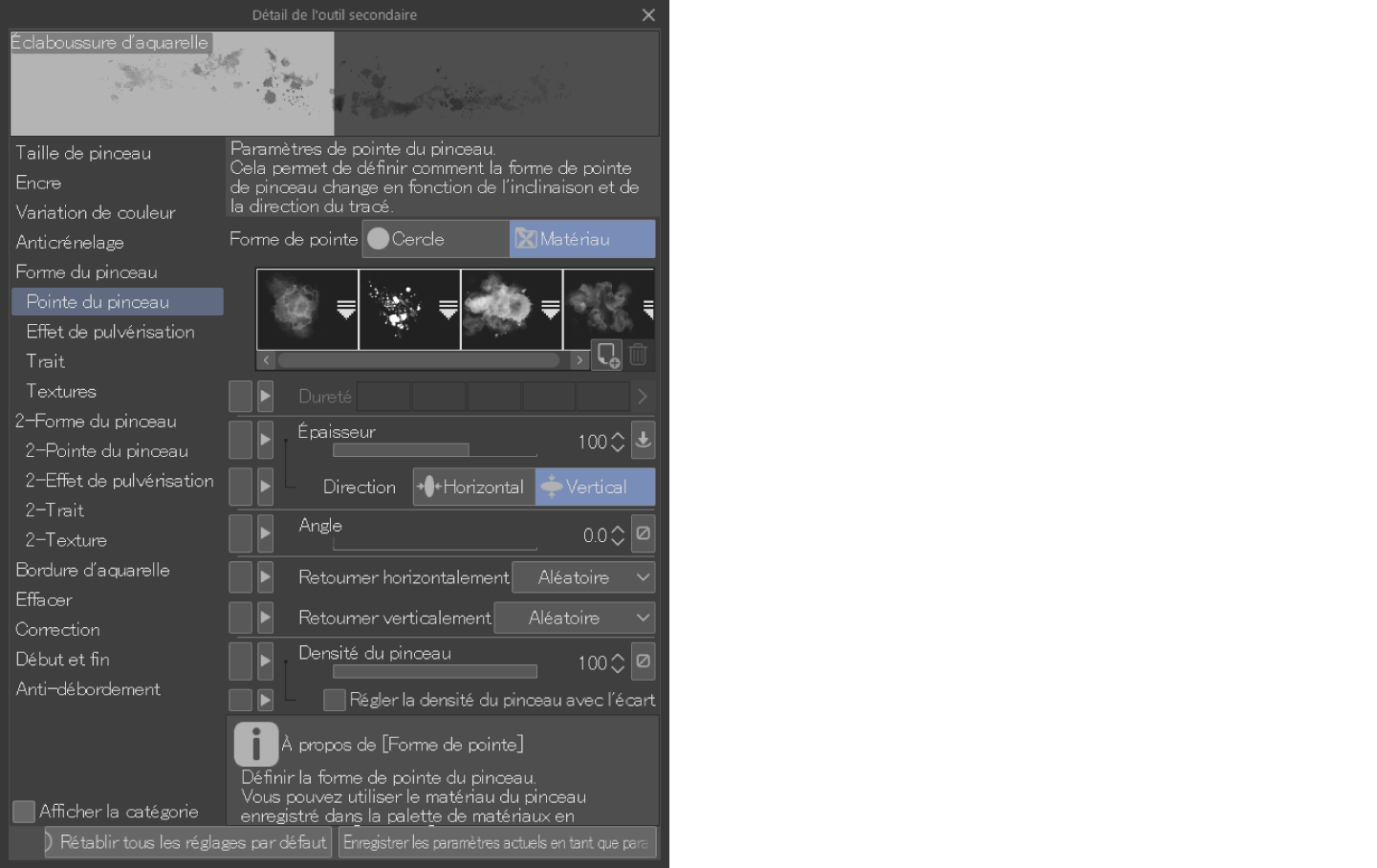
Task: Open the Effet de pulvérisation category
Action: [110, 332]
